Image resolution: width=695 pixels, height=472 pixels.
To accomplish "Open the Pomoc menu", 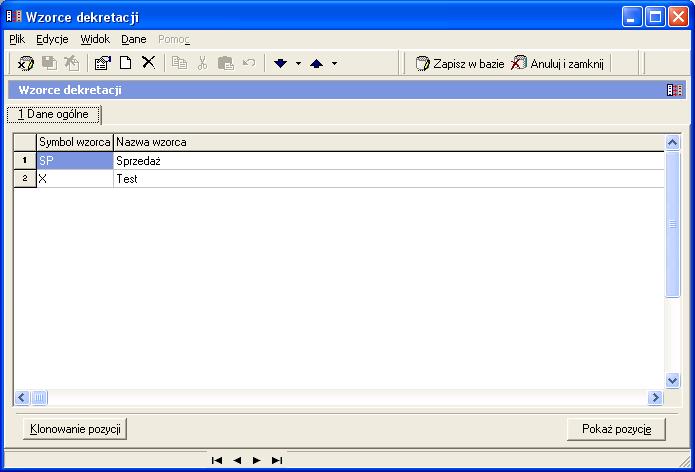I will click(174, 39).
